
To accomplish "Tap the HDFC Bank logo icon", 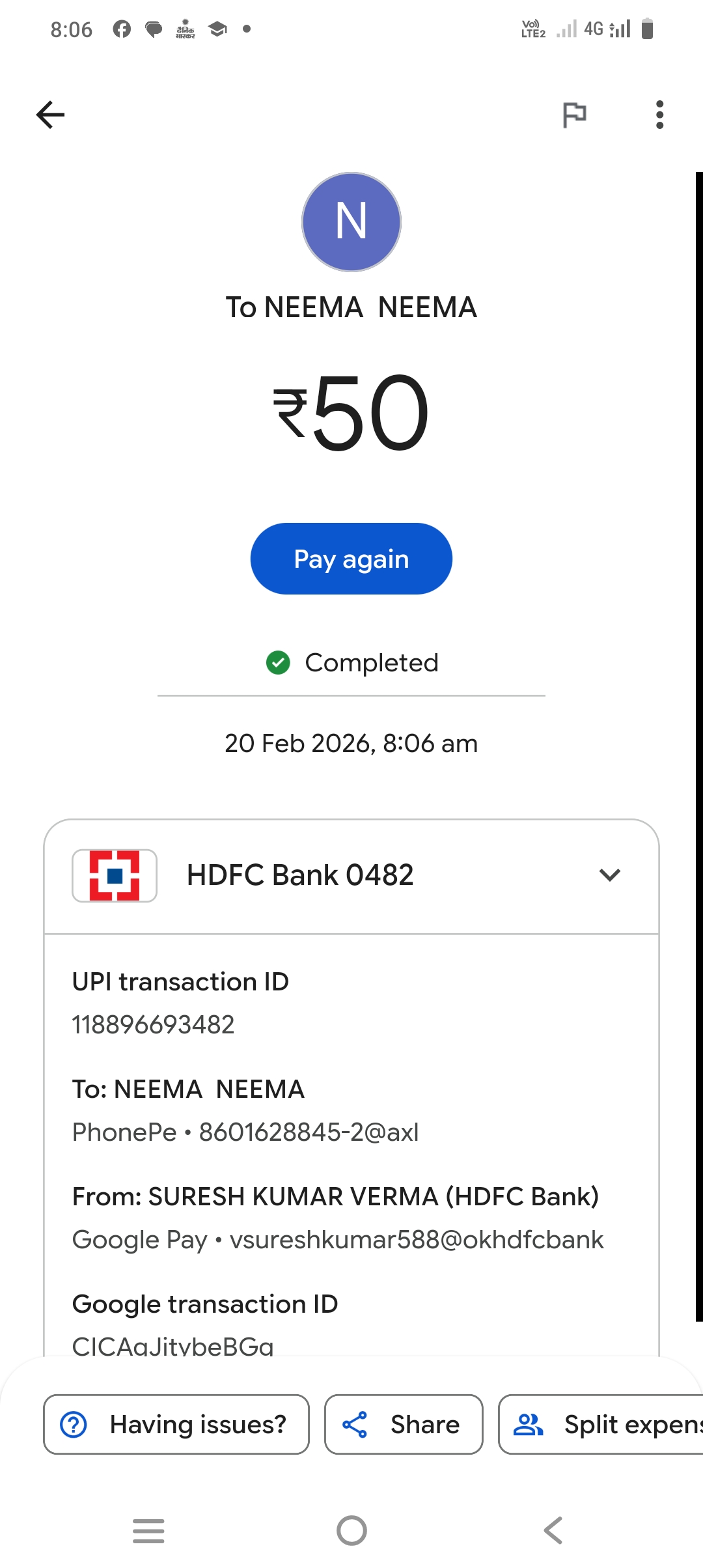I will (x=115, y=876).
